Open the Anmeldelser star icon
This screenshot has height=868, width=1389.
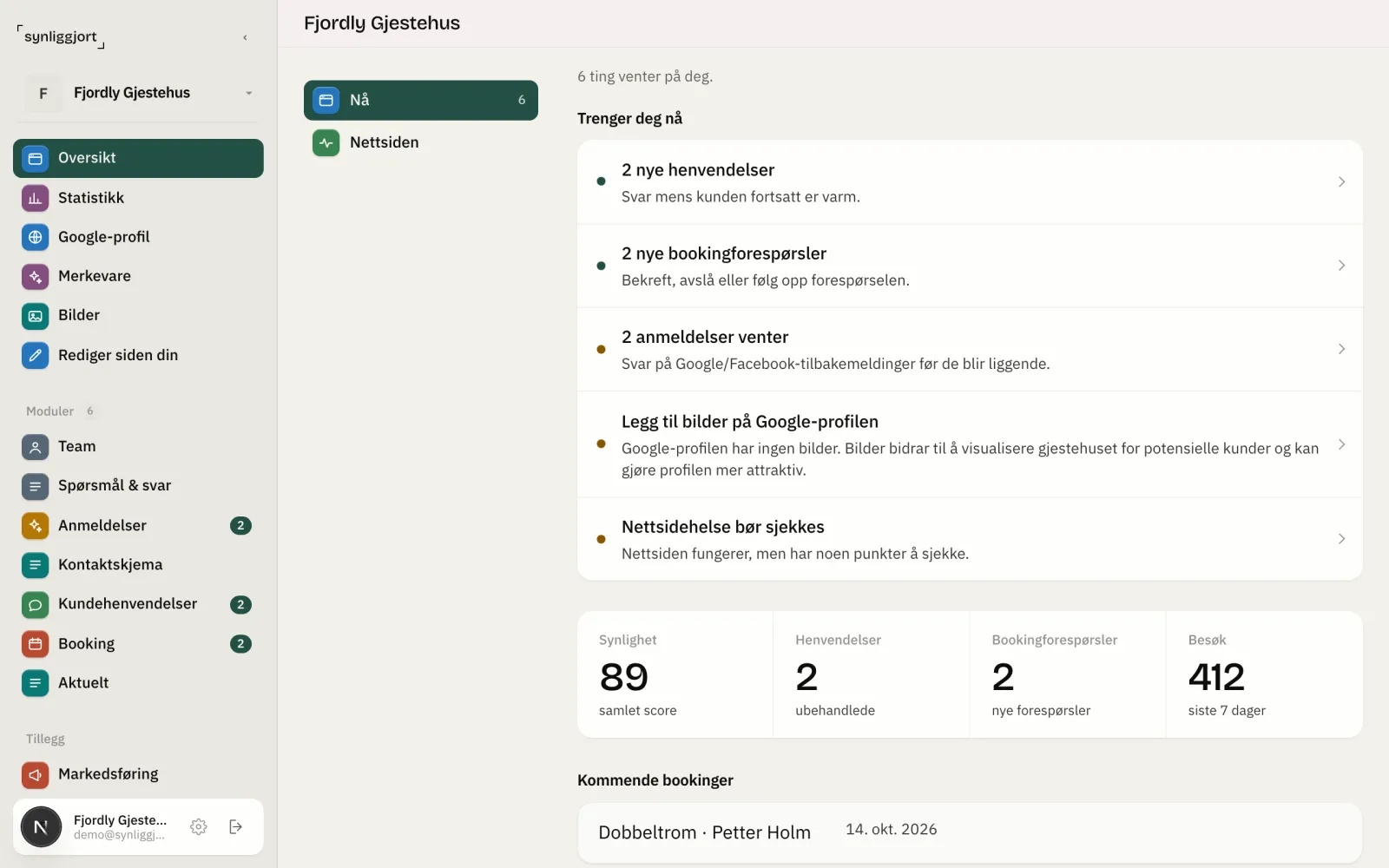(x=35, y=525)
